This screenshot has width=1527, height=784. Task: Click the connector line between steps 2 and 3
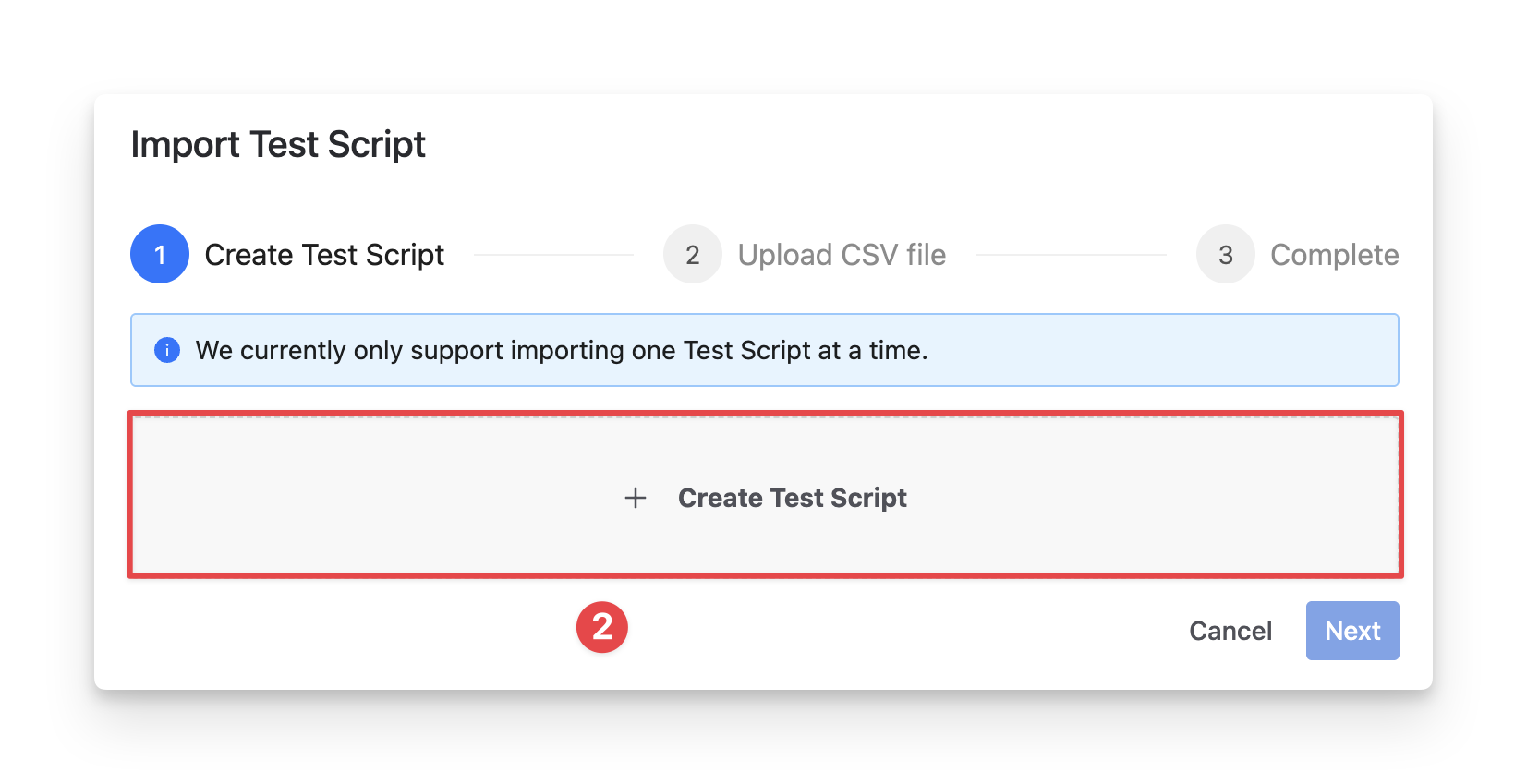click(1071, 255)
